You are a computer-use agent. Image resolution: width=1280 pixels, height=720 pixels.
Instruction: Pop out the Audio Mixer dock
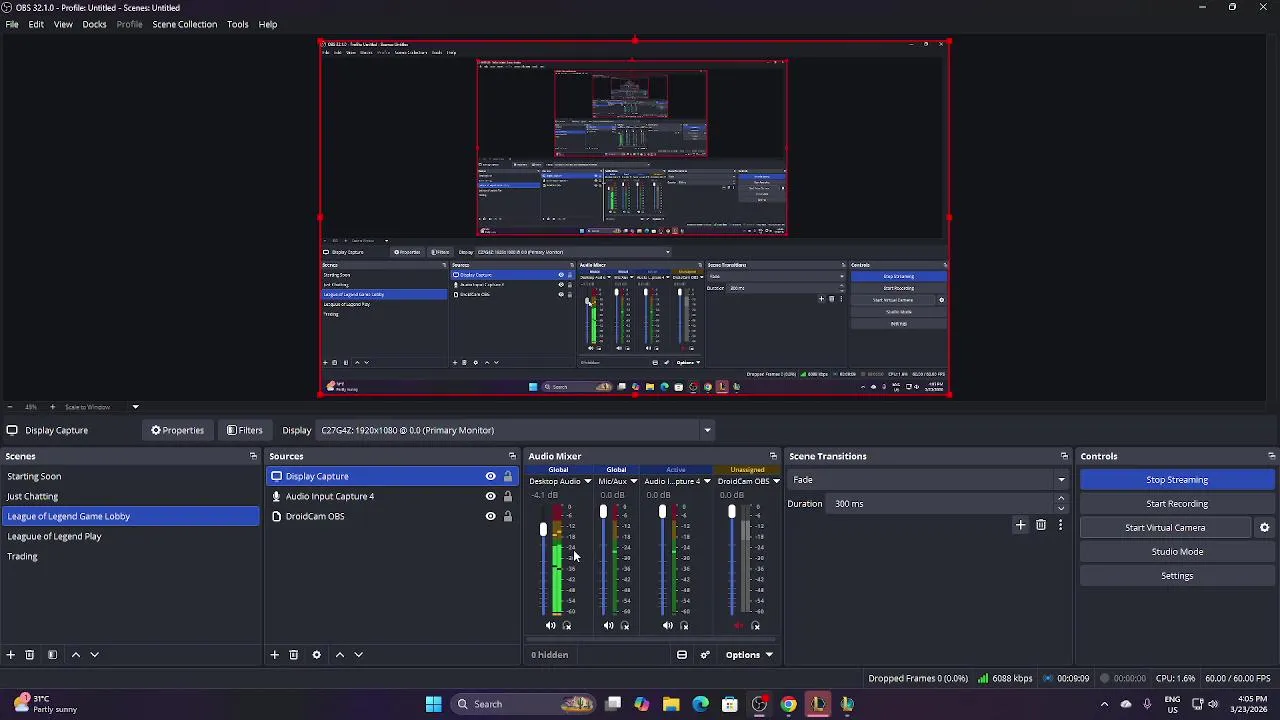(773, 456)
